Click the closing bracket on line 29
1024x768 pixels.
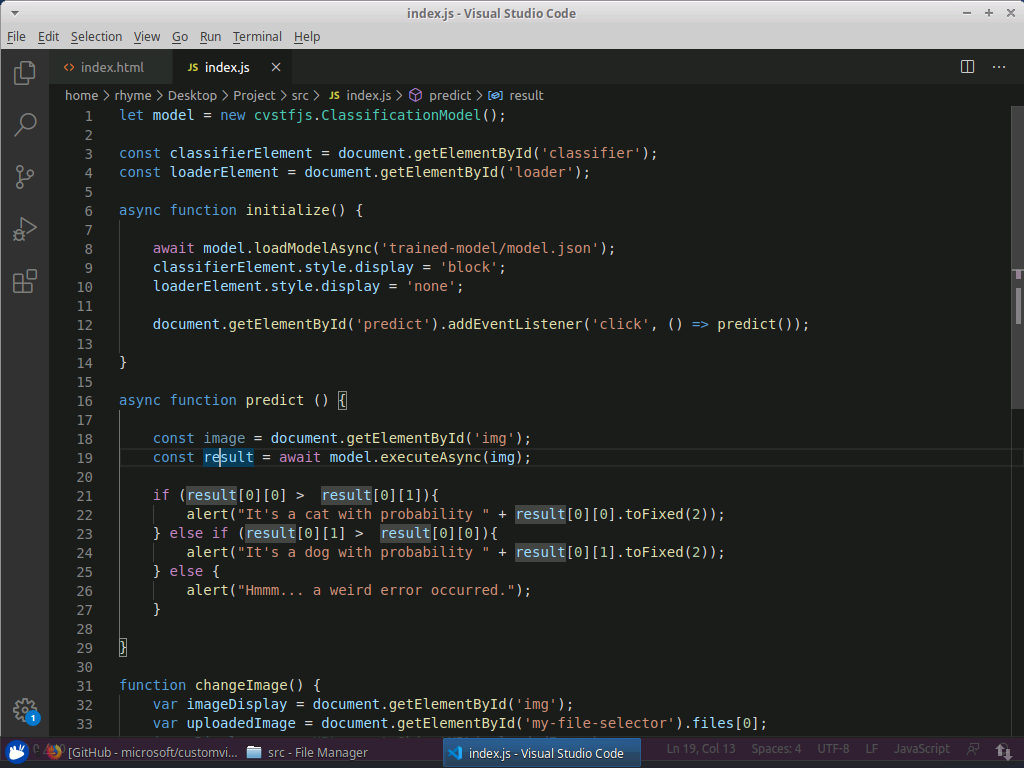[123, 647]
